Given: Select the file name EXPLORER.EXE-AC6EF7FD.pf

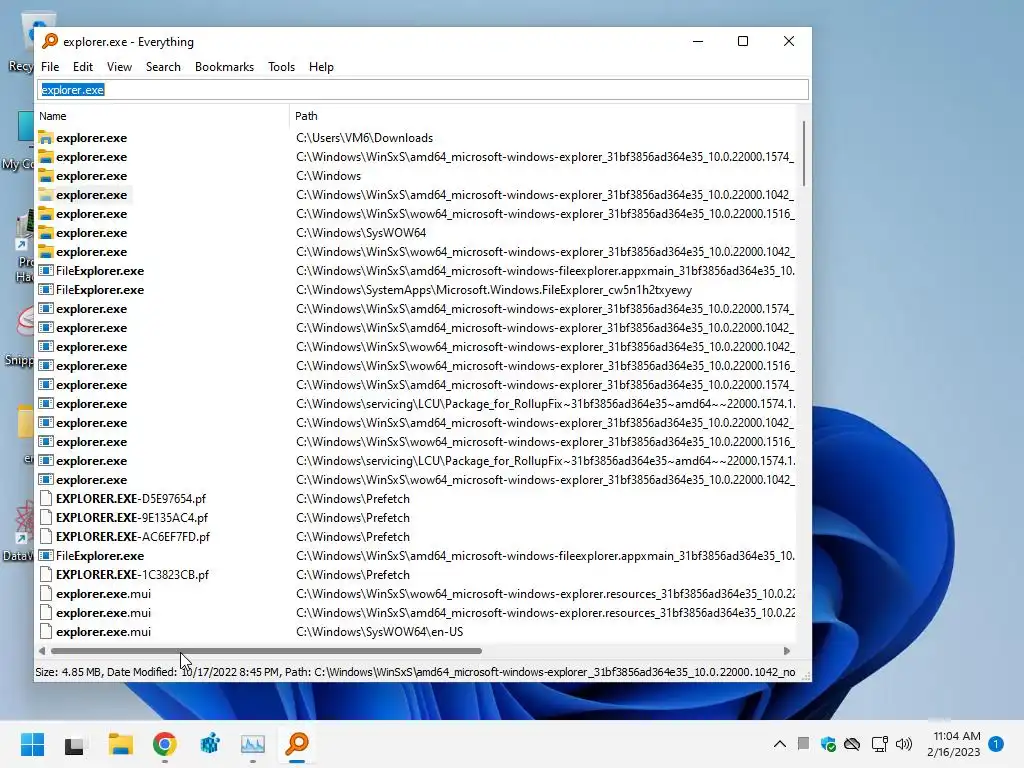Looking at the screenshot, I should (x=133, y=536).
